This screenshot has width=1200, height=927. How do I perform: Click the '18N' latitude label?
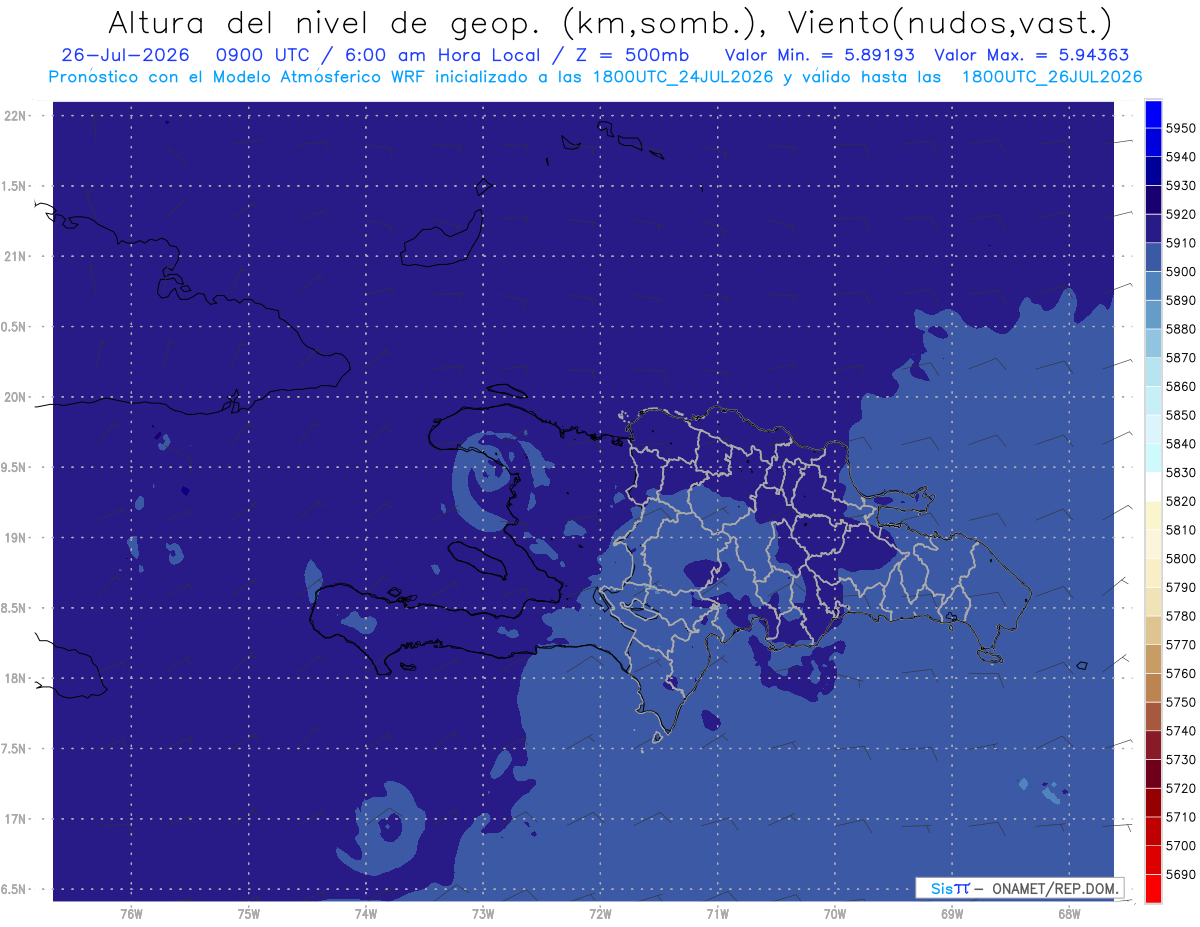click(x=15, y=678)
